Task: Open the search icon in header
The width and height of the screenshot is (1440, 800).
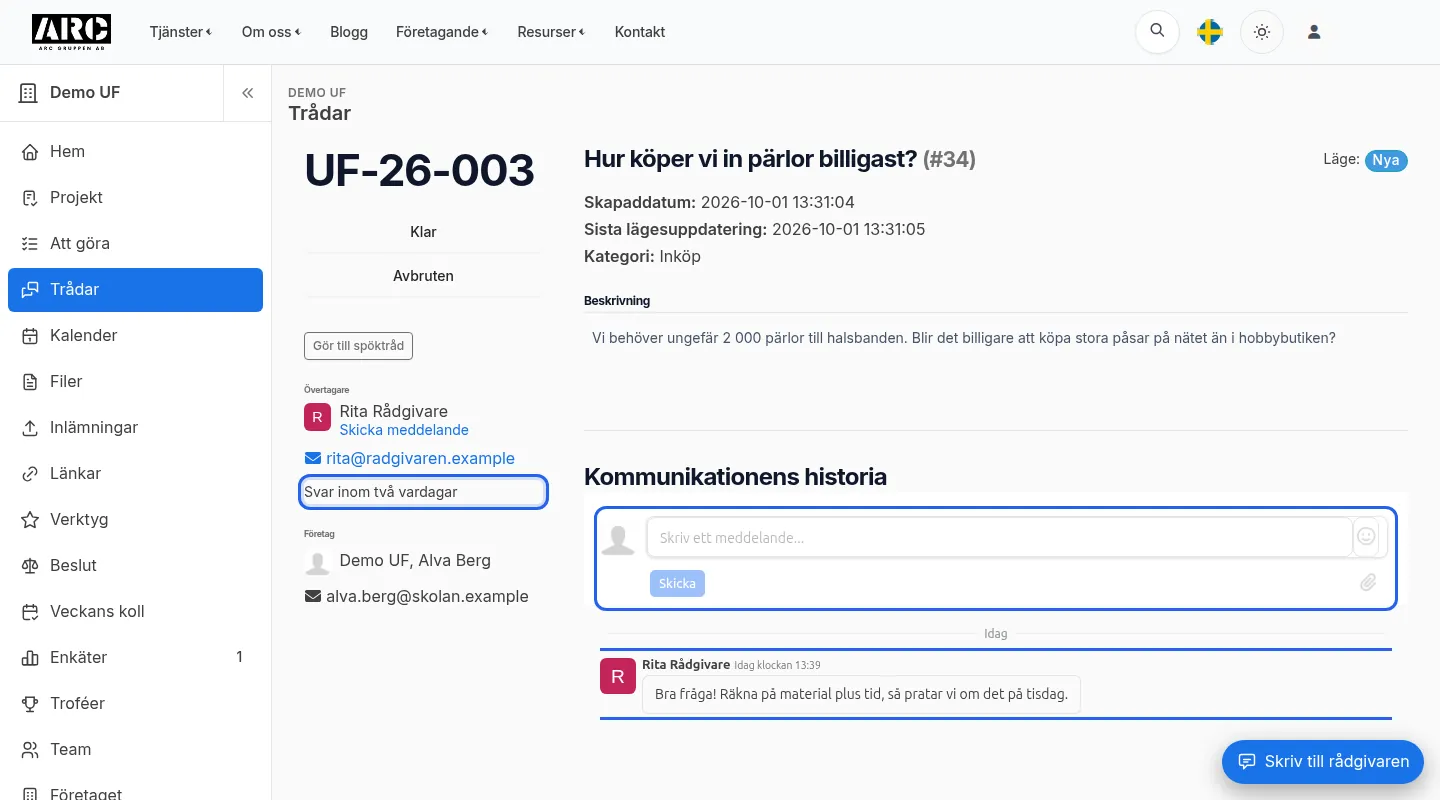Action: pyautogui.click(x=1157, y=32)
